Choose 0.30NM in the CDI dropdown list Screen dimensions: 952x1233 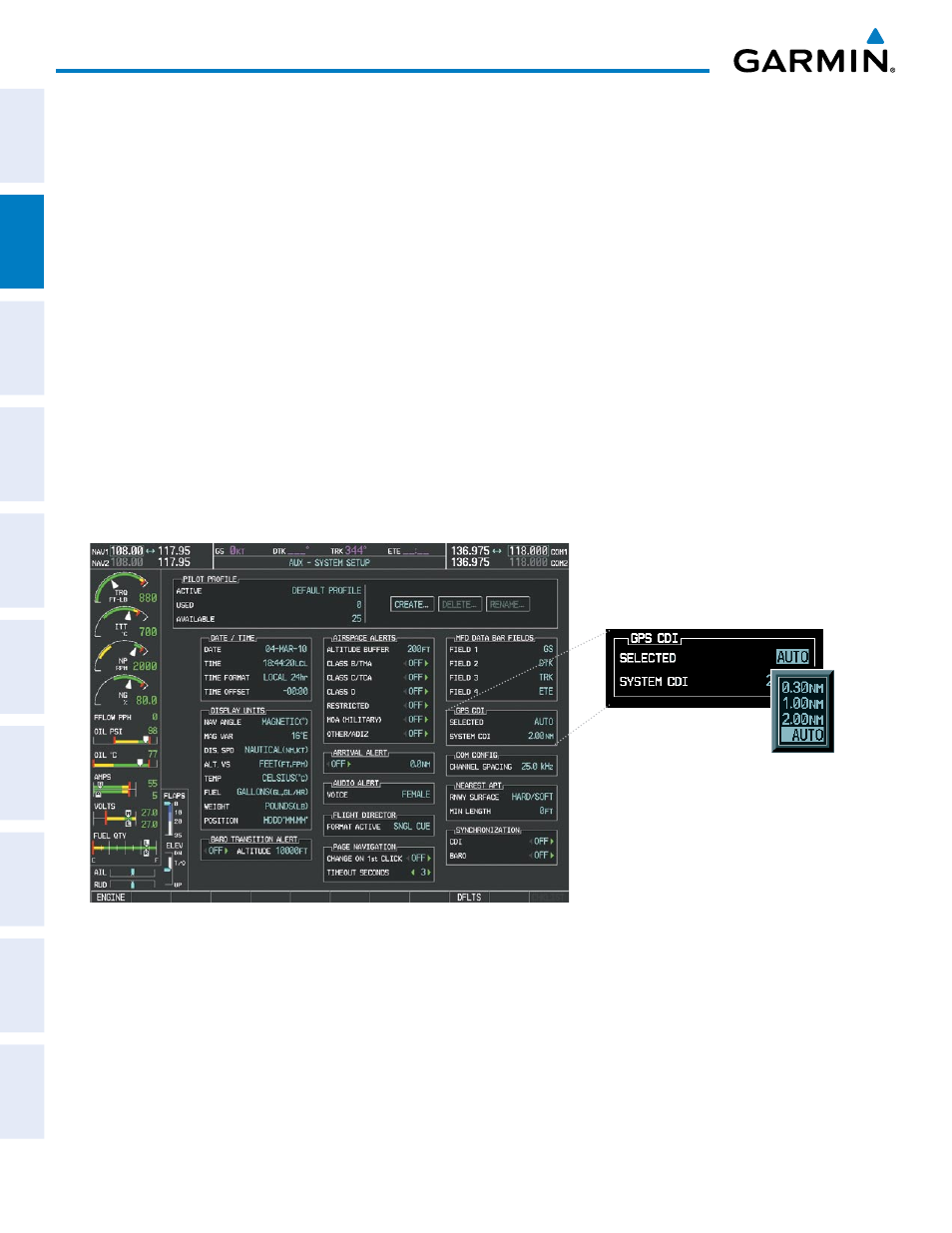pos(803,688)
